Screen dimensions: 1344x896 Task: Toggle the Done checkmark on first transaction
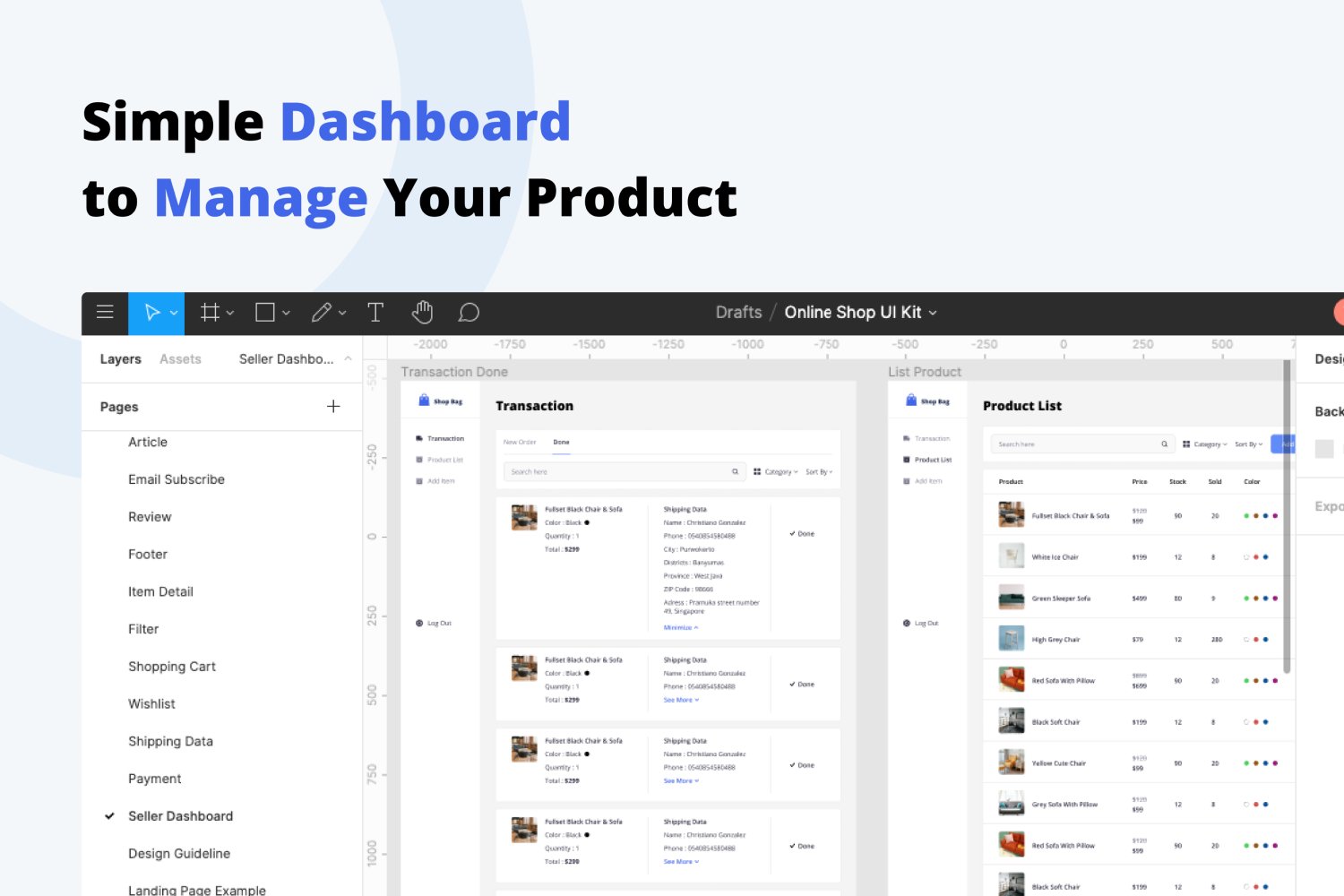tap(794, 533)
